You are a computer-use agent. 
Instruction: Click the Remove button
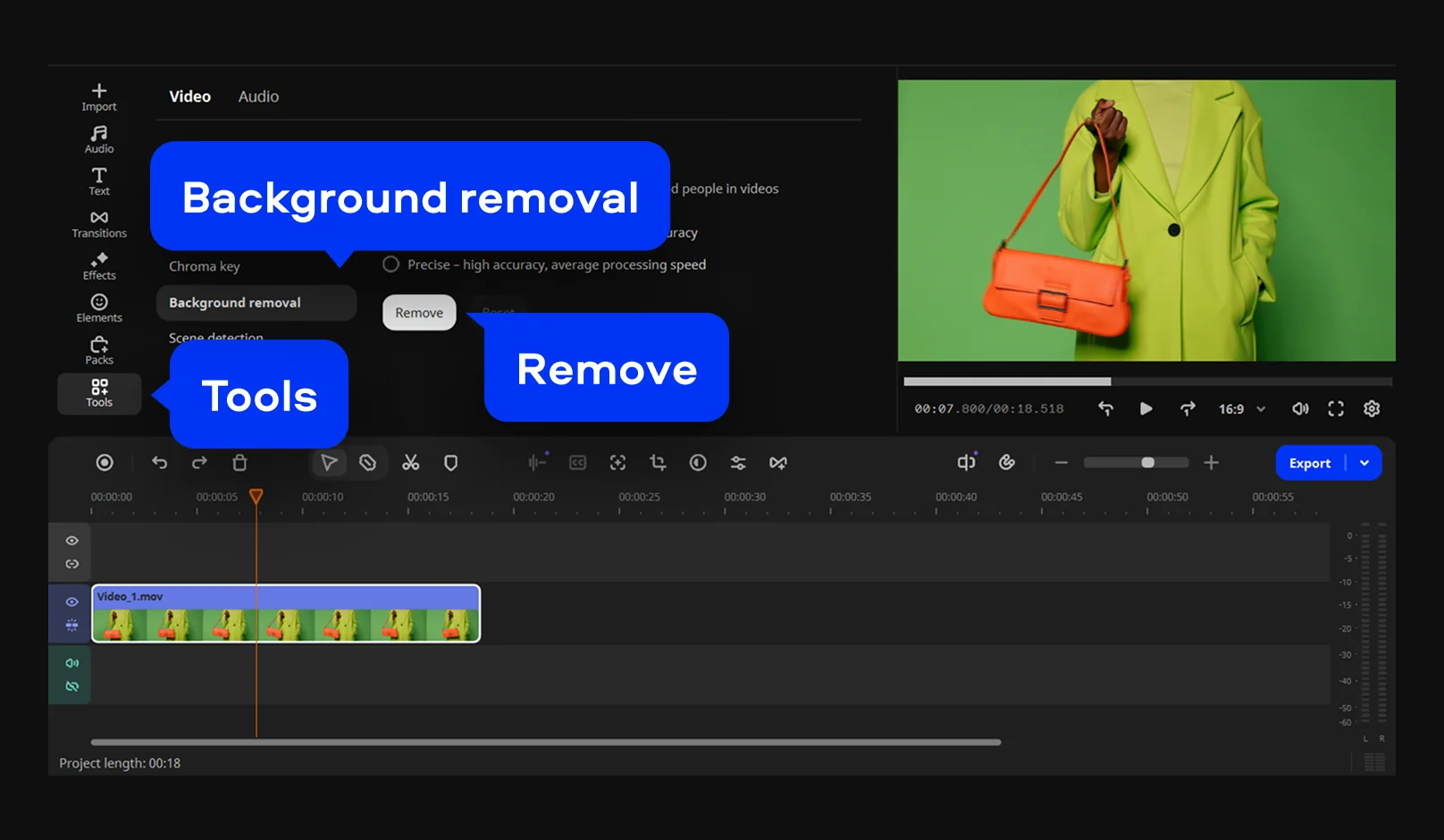(419, 313)
